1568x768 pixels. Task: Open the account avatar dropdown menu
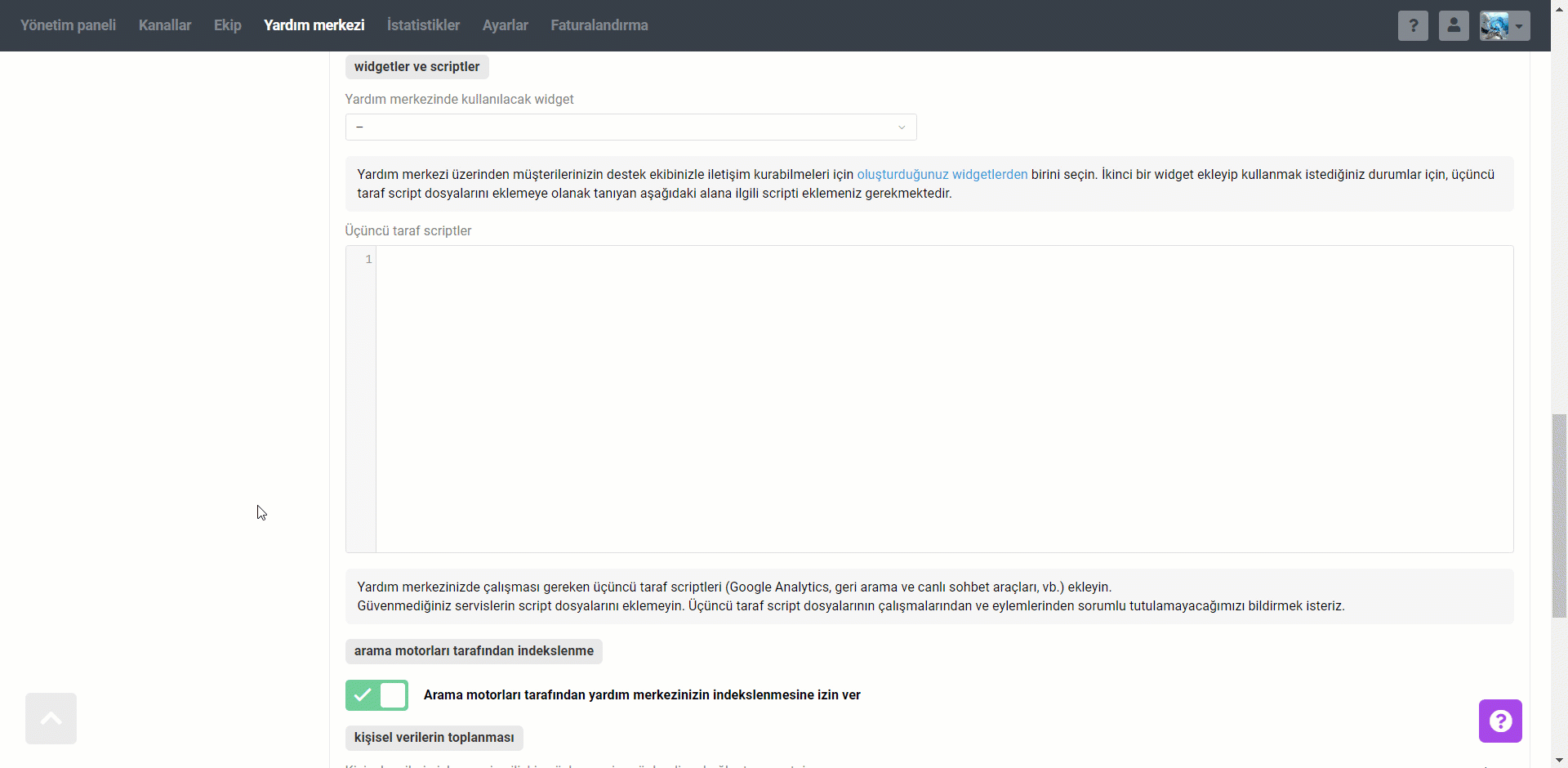(x=1504, y=25)
